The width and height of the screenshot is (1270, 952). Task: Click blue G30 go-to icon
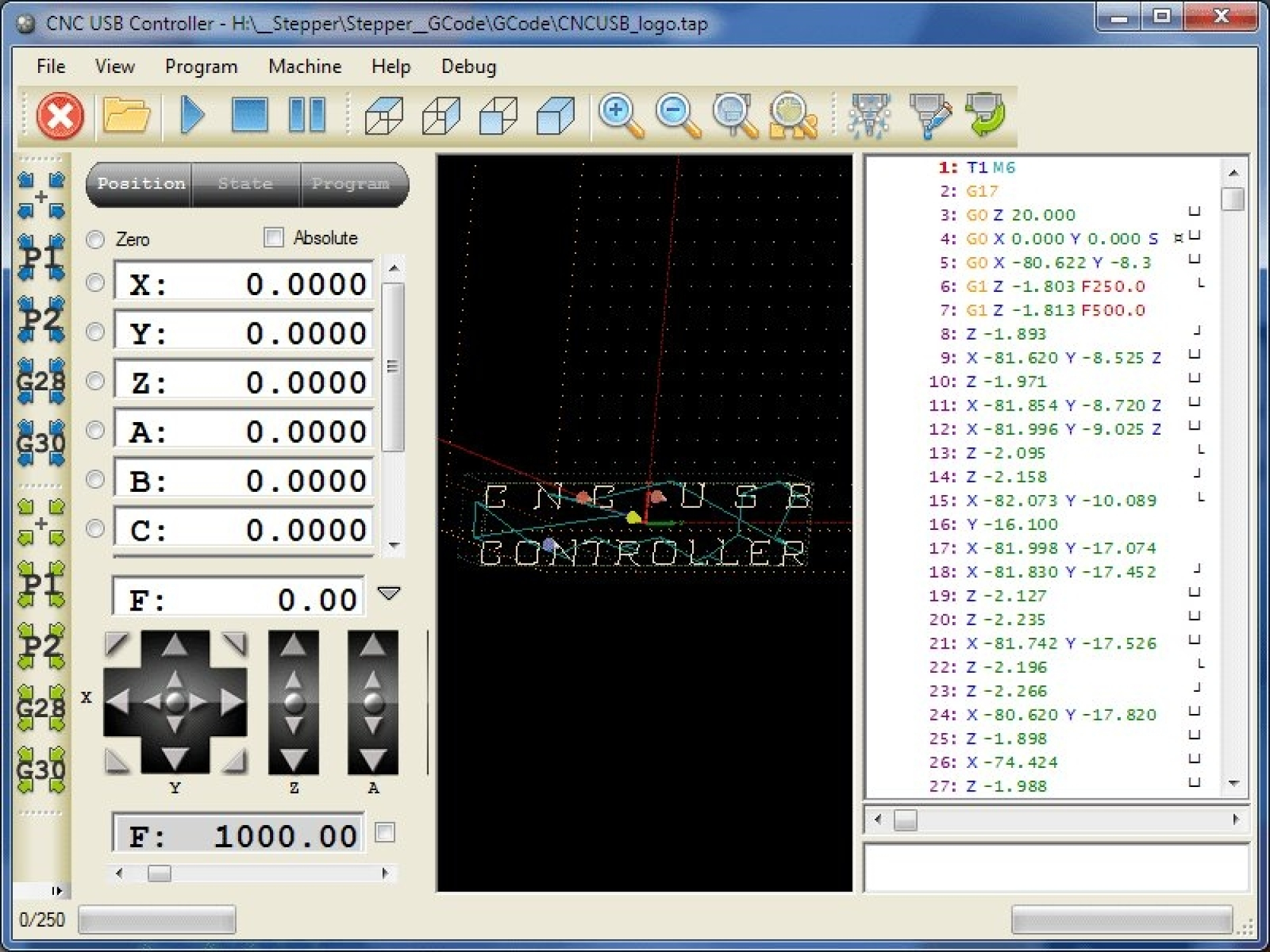41,442
